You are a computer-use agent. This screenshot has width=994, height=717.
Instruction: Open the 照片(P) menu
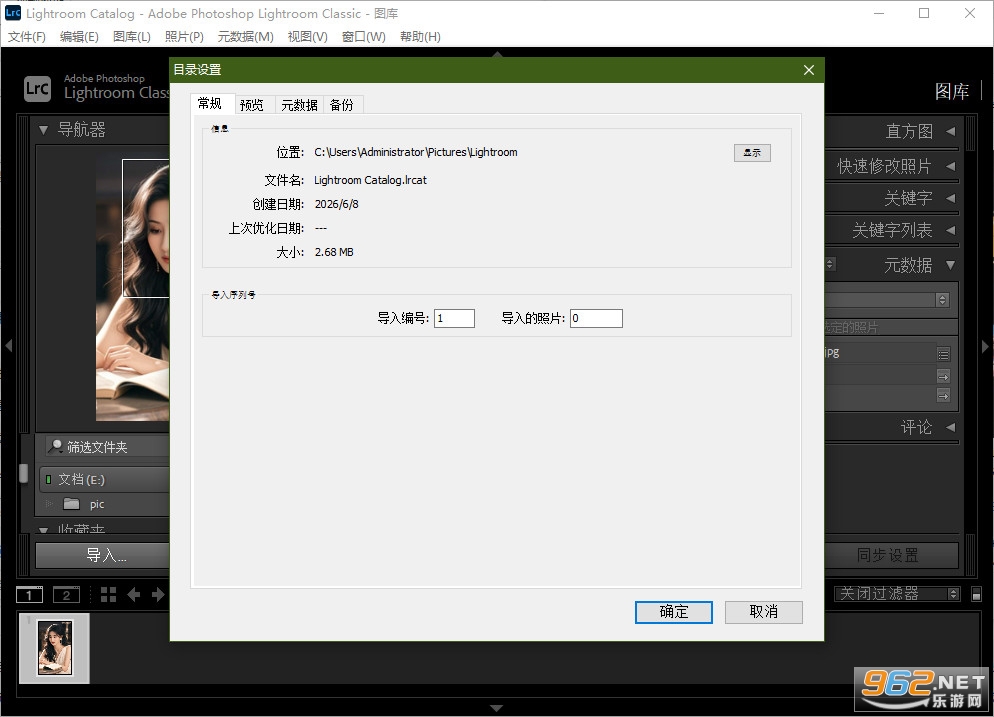point(184,37)
